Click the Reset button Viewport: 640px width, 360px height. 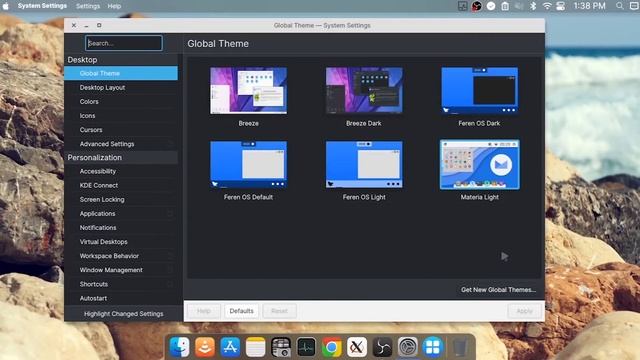tap(279, 311)
